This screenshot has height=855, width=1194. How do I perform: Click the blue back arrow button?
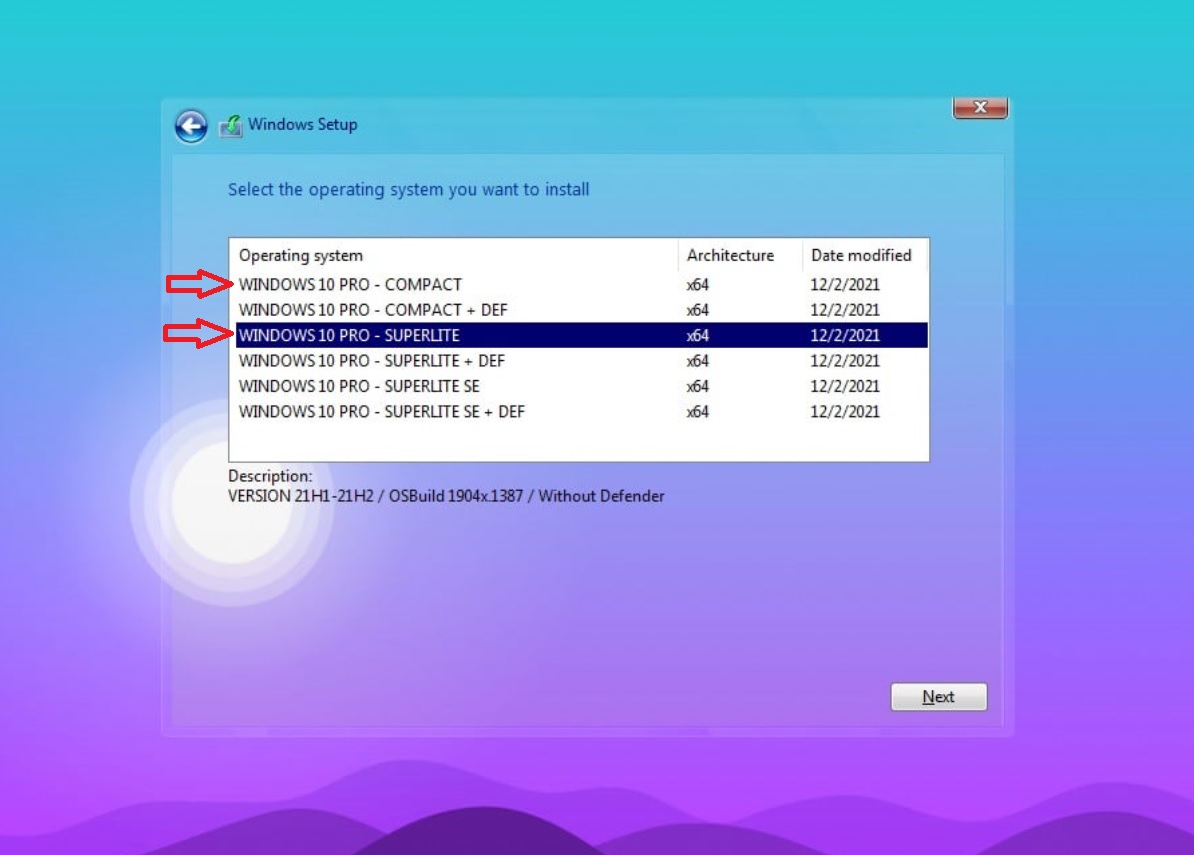click(191, 126)
